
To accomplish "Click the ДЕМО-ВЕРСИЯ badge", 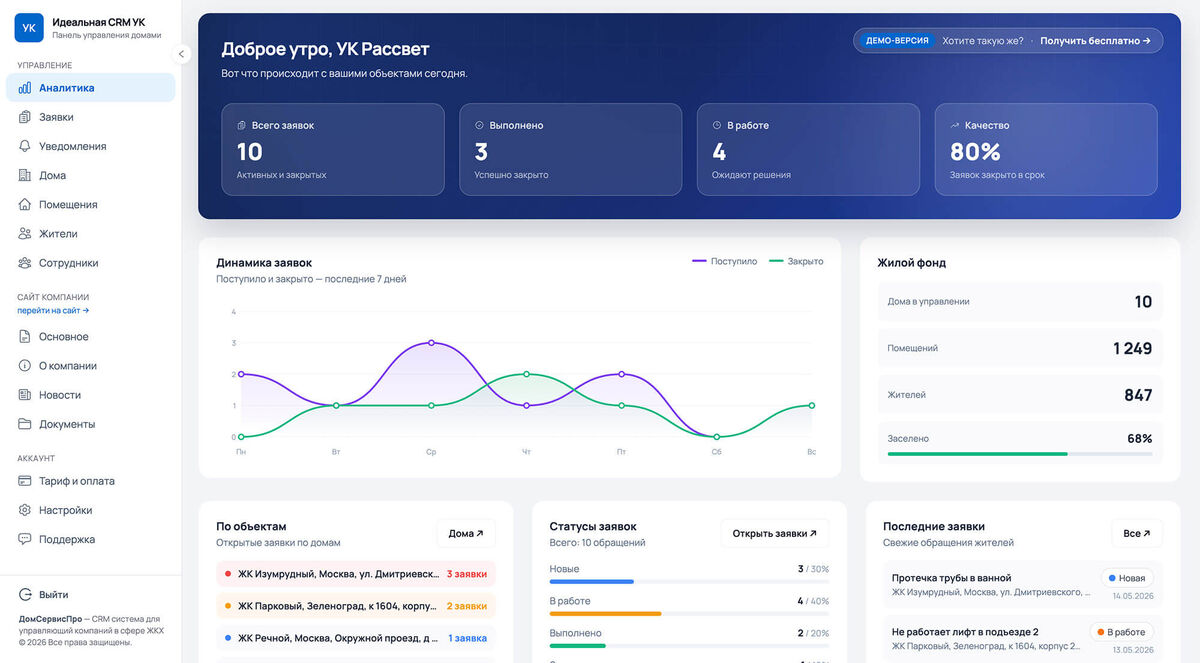I will click(897, 41).
